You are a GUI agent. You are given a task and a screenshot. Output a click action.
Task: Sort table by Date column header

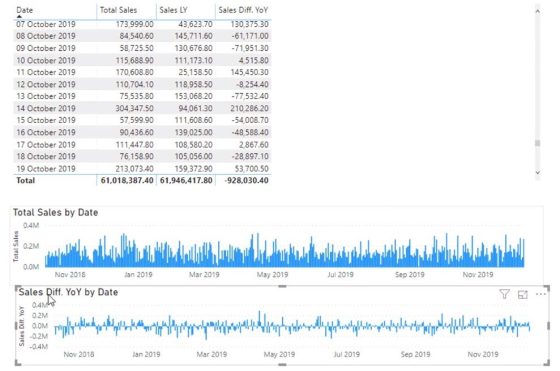click(x=25, y=10)
